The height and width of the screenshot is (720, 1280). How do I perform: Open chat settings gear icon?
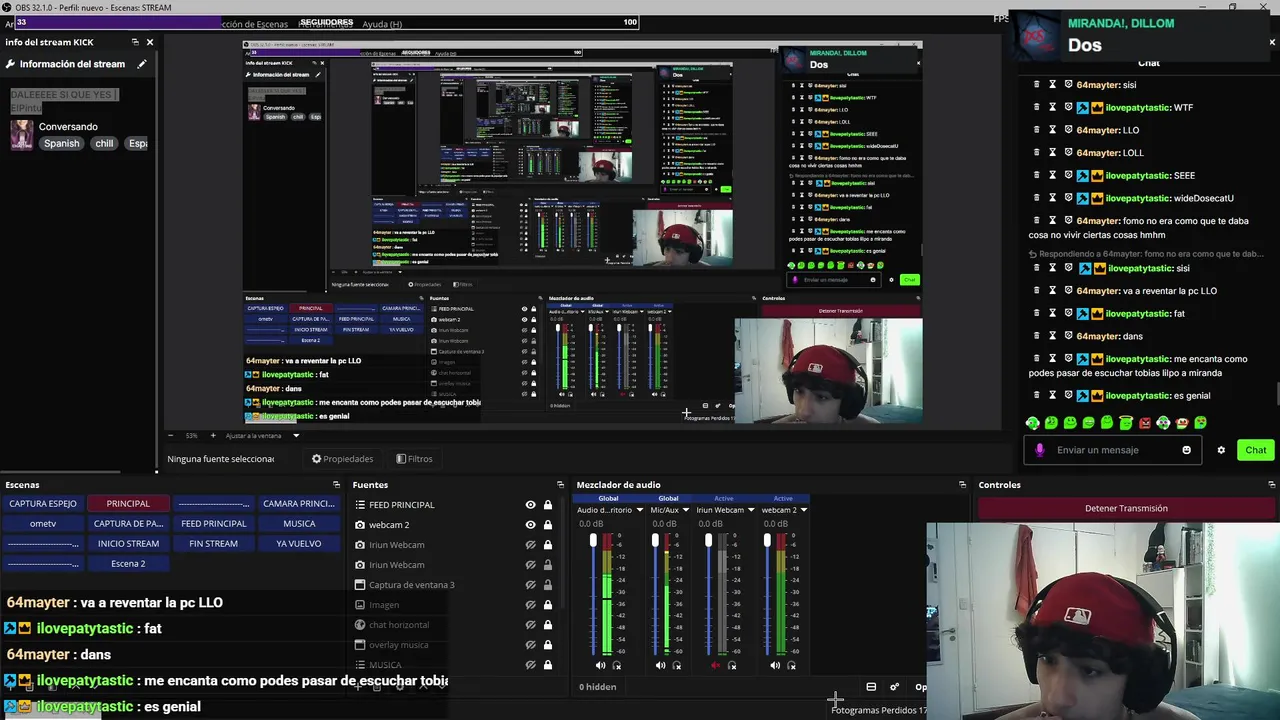1221,450
